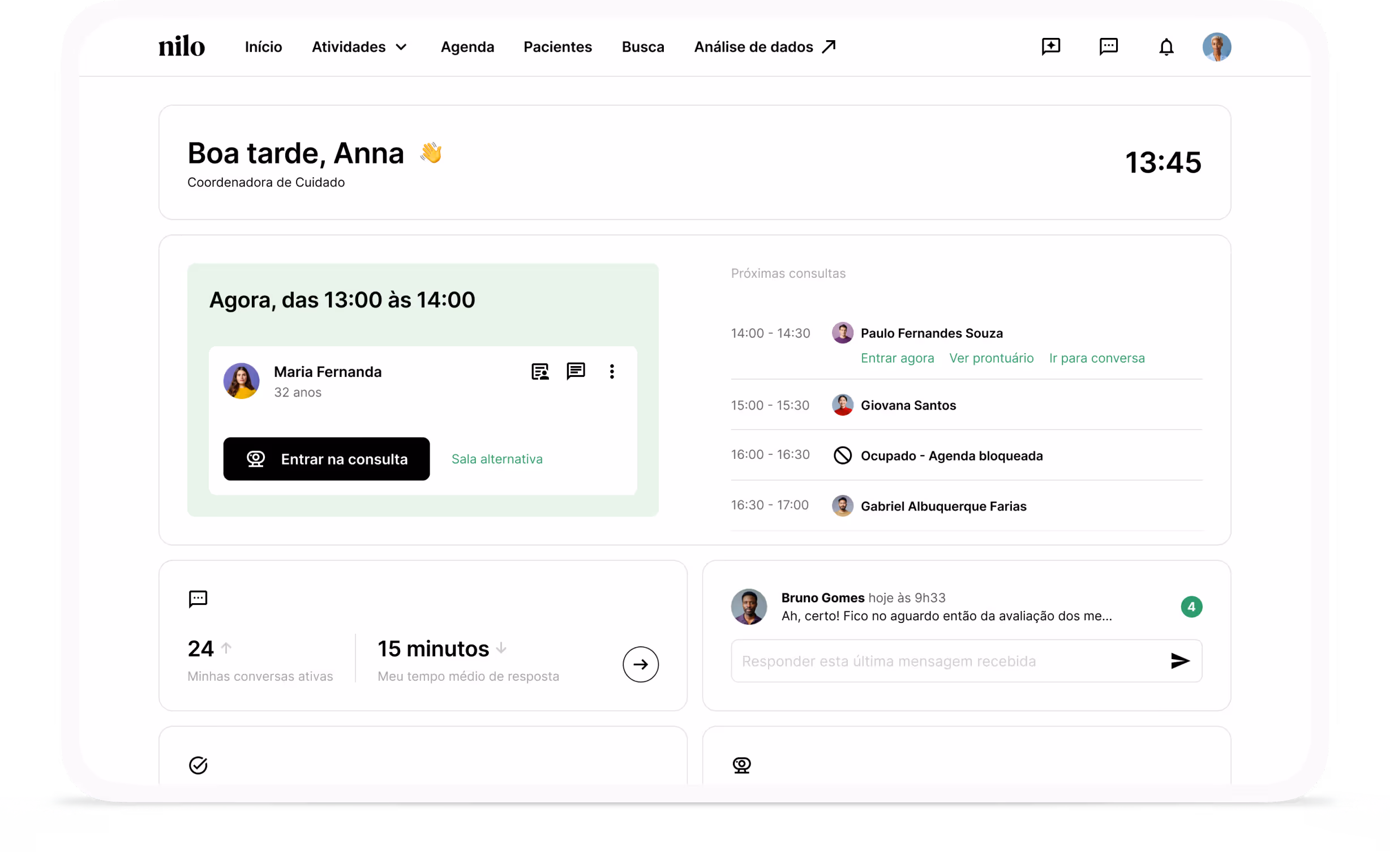This screenshot has width=1390, height=868.
Task: Open the messages icon in top bar
Action: point(1108,46)
